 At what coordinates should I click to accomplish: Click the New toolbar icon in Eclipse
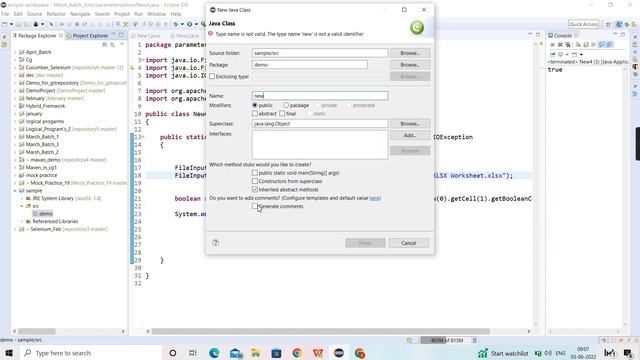coord(4,24)
